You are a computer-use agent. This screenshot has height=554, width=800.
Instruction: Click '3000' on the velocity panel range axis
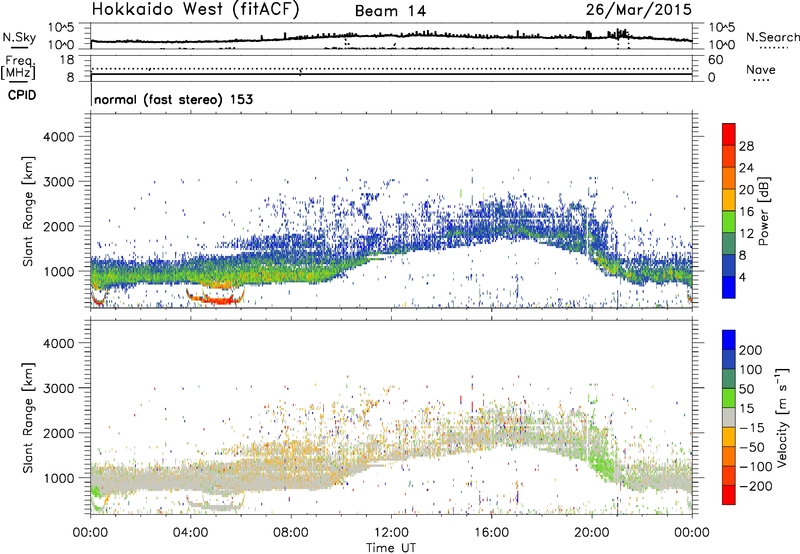click(x=58, y=388)
